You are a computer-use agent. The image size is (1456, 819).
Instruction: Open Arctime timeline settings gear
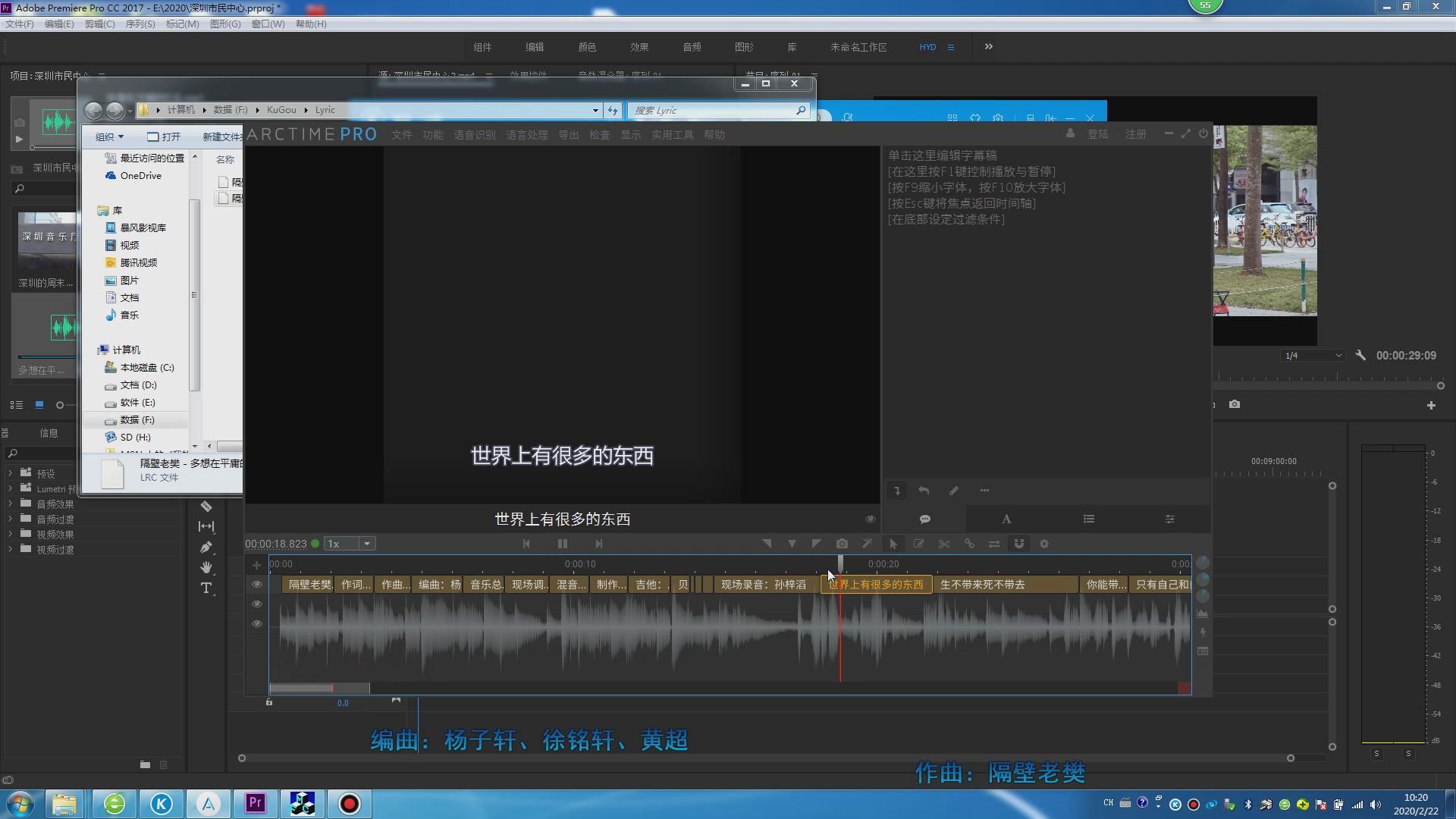coord(1044,544)
